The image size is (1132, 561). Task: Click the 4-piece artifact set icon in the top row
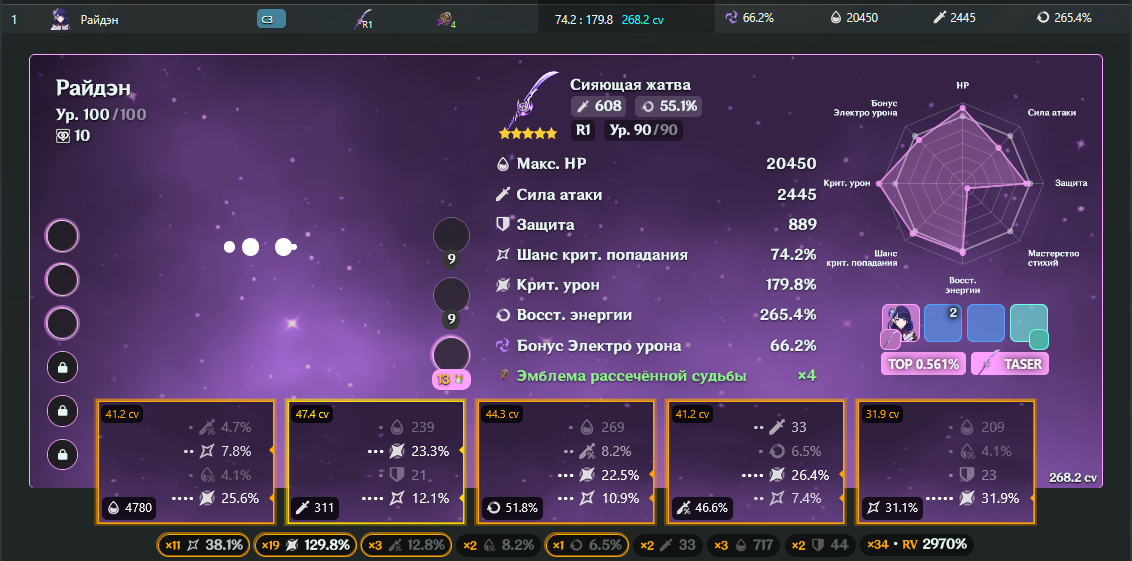pos(446,20)
